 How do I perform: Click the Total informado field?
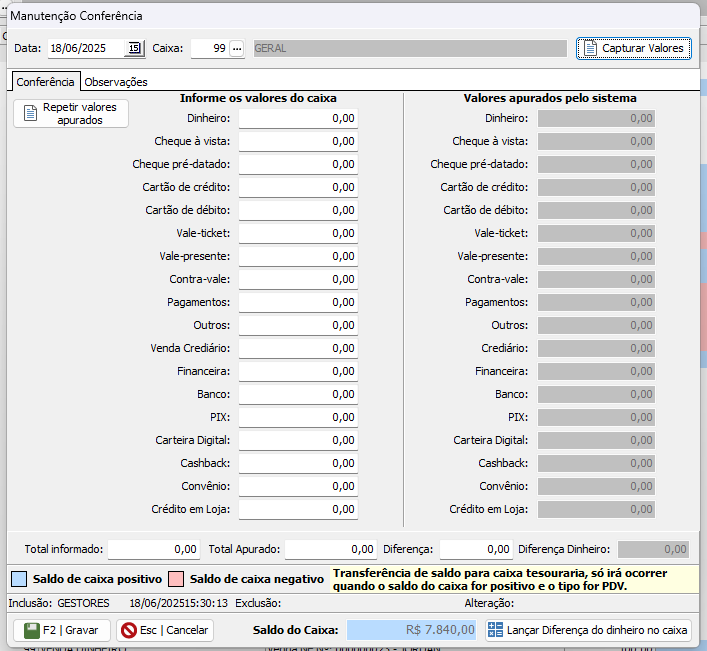153,549
